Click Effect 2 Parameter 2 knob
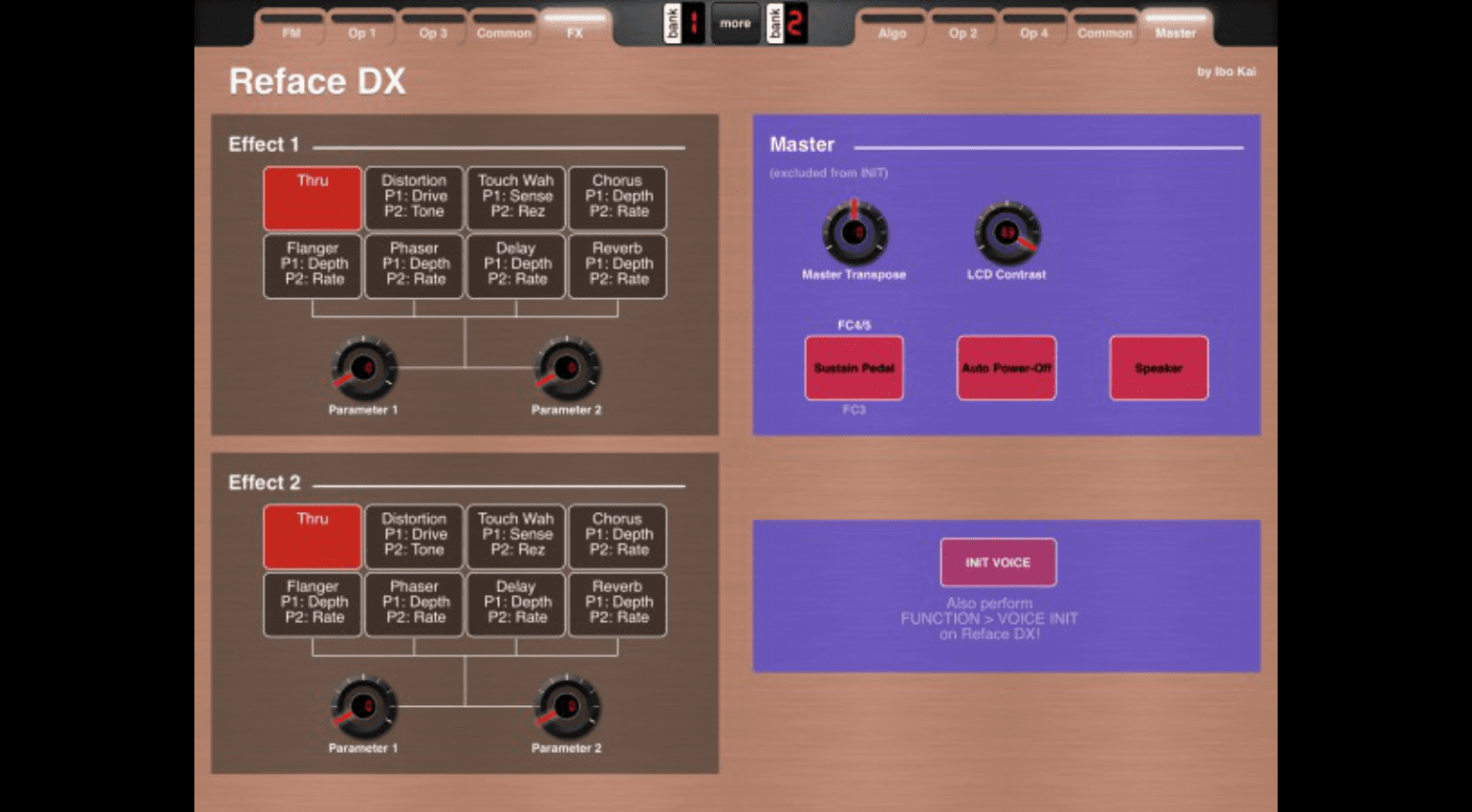This screenshot has width=1472, height=812. click(567, 707)
